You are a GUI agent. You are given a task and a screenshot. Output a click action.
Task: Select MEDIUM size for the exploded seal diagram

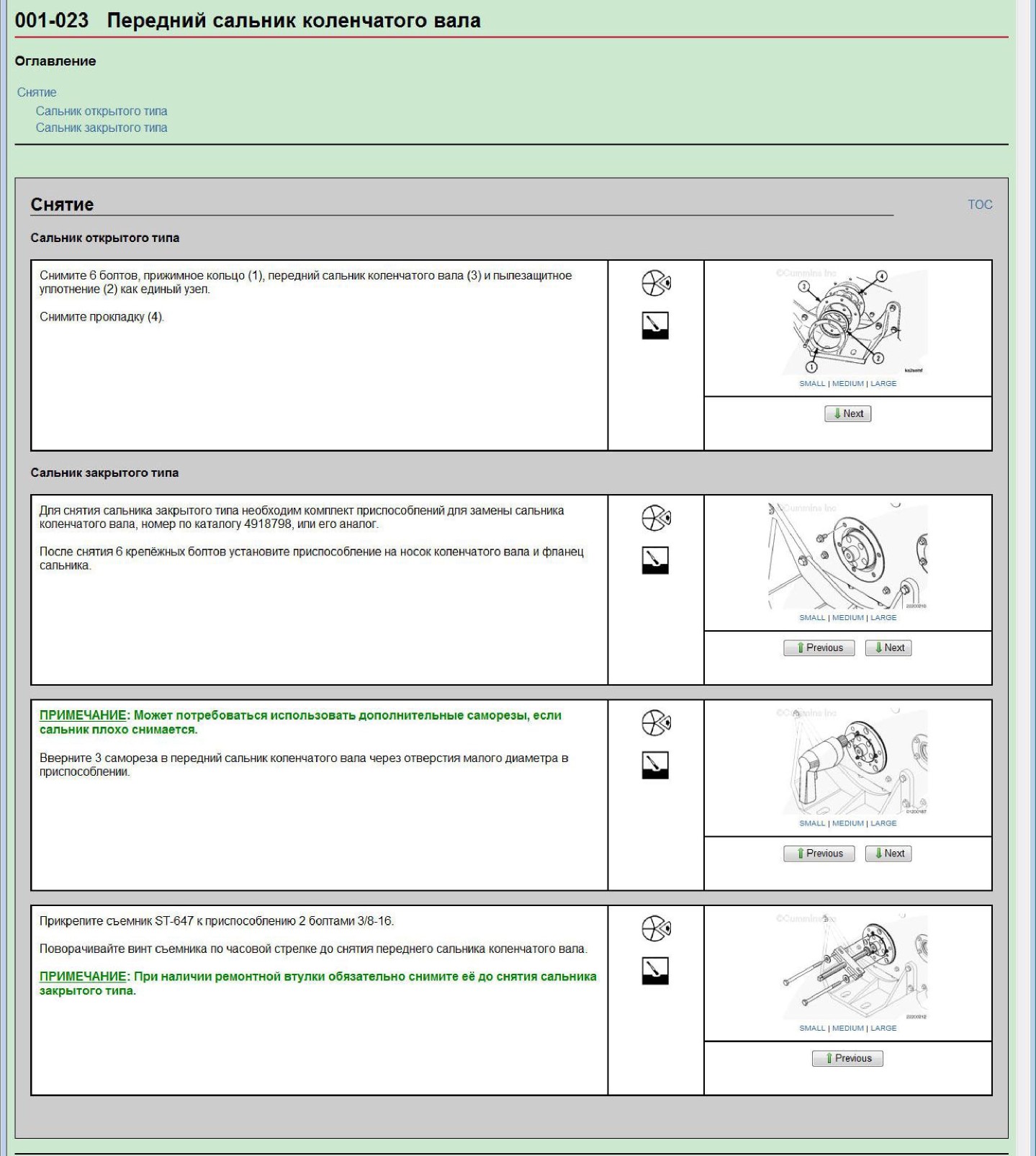click(x=847, y=383)
